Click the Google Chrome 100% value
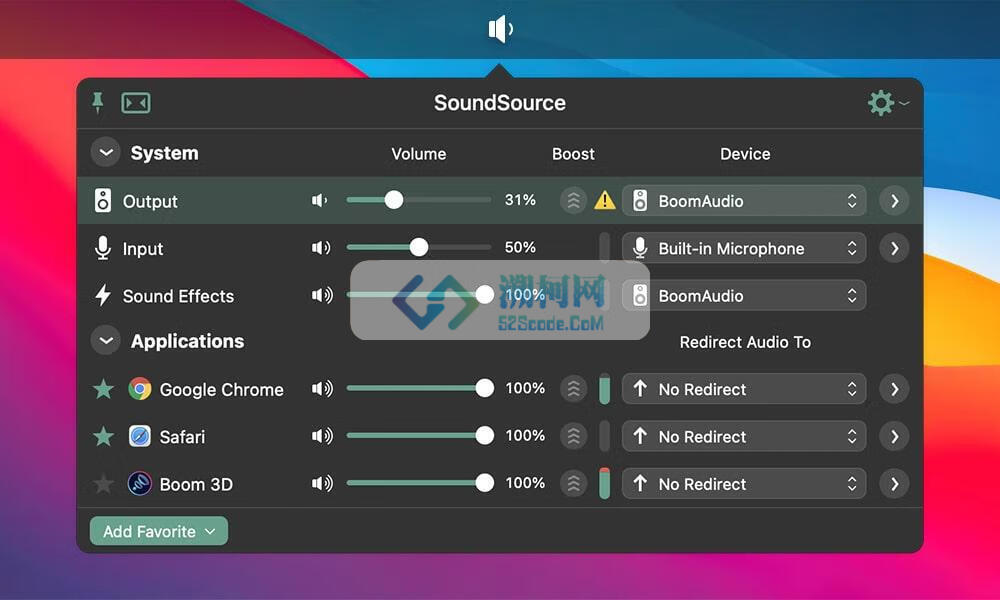 pyautogui.click(x=526, y=388)
